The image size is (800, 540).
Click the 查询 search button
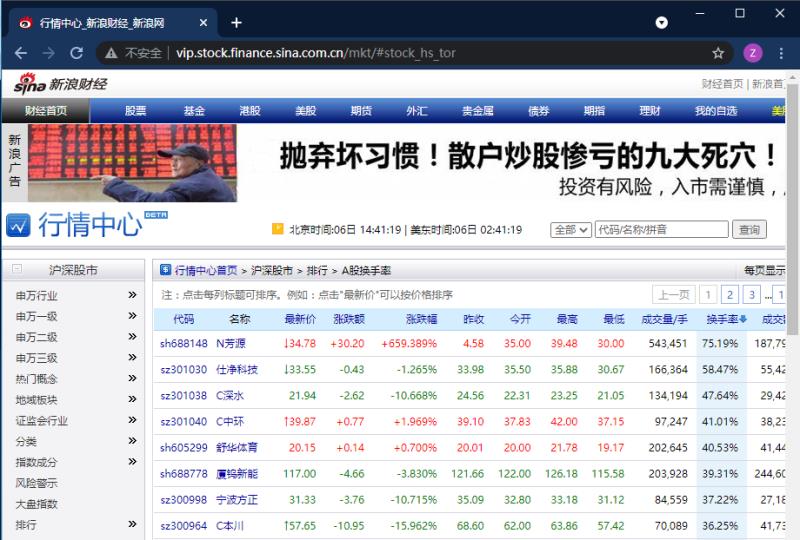749,230
